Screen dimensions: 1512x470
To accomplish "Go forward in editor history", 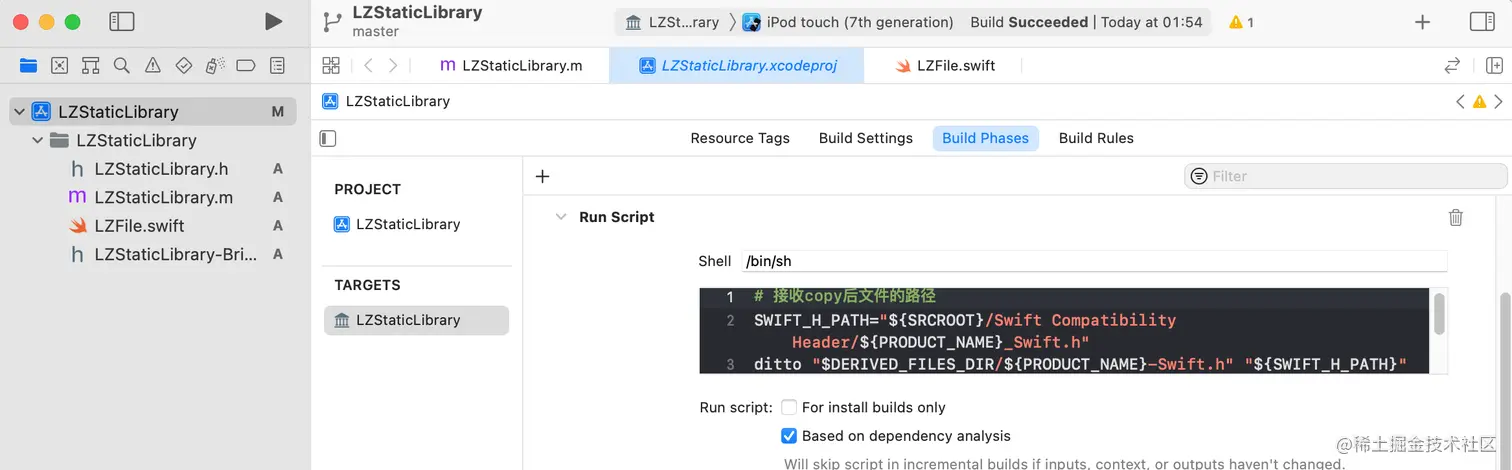I will (393, 66).
